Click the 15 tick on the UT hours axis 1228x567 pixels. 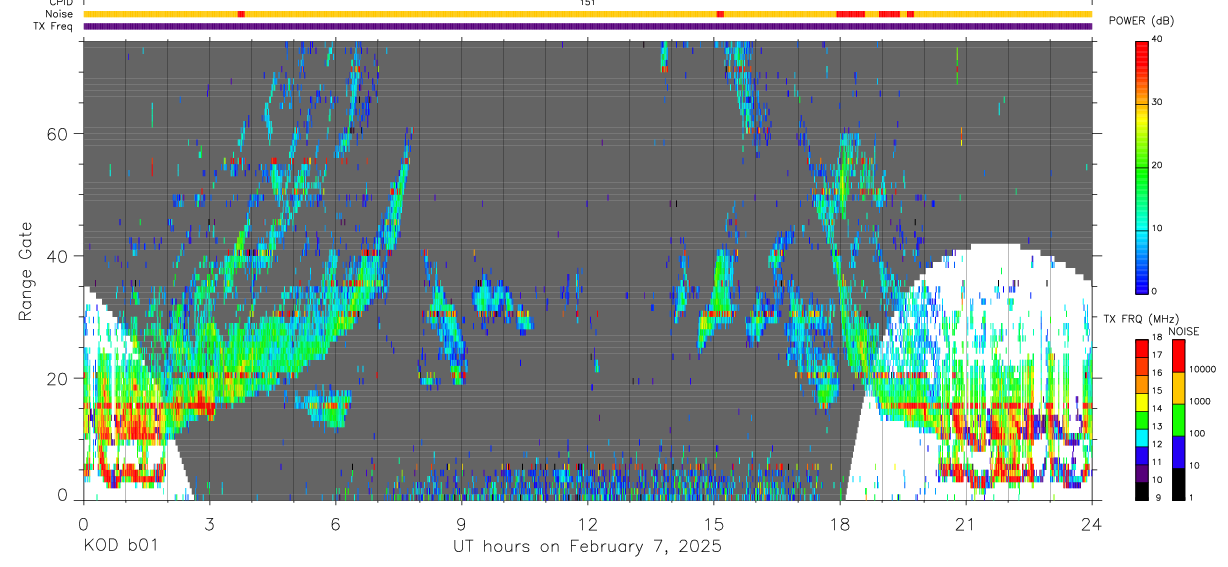tap(714, 523)
